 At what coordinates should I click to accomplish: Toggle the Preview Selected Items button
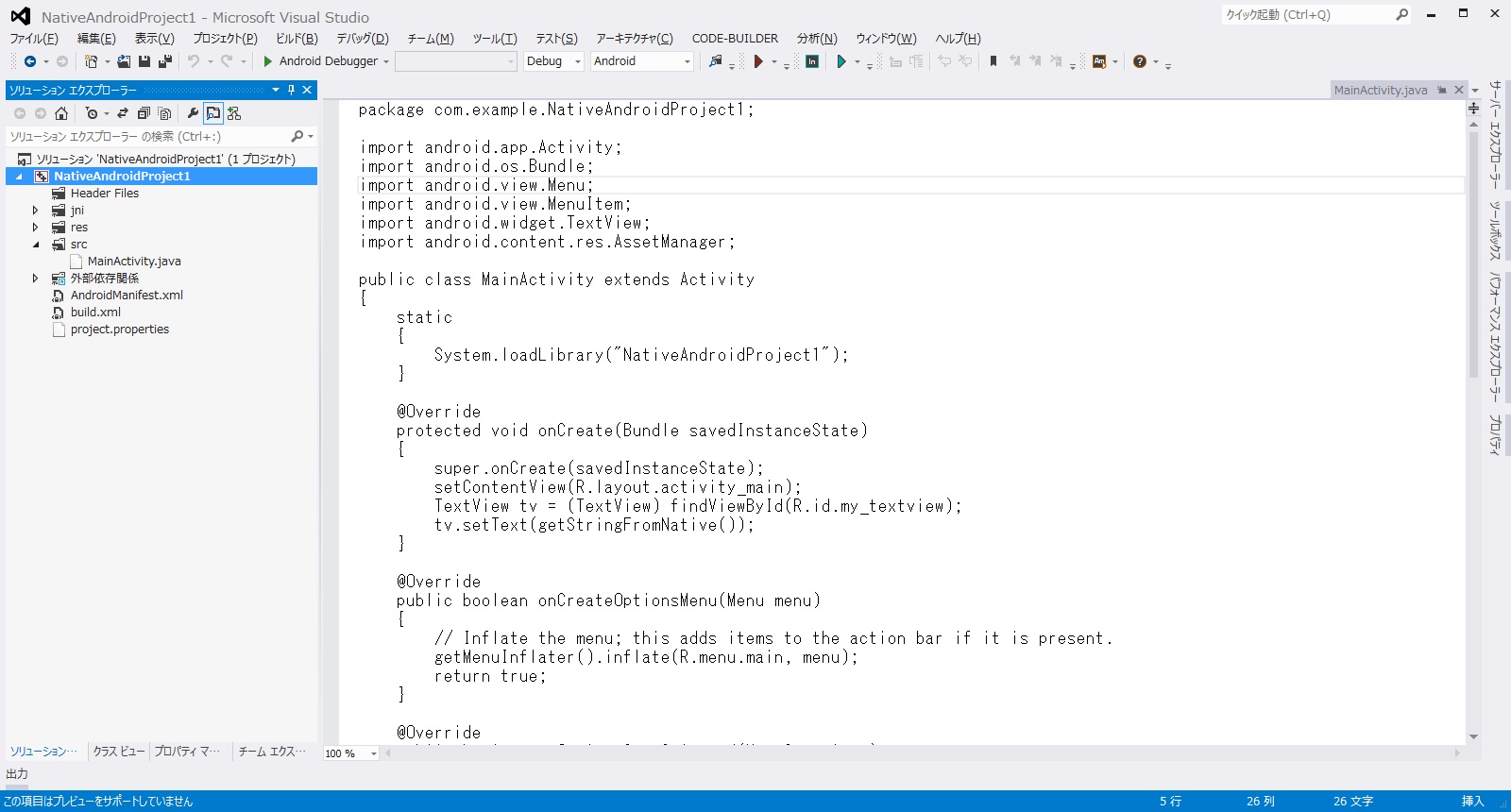(x=213, y=113)
